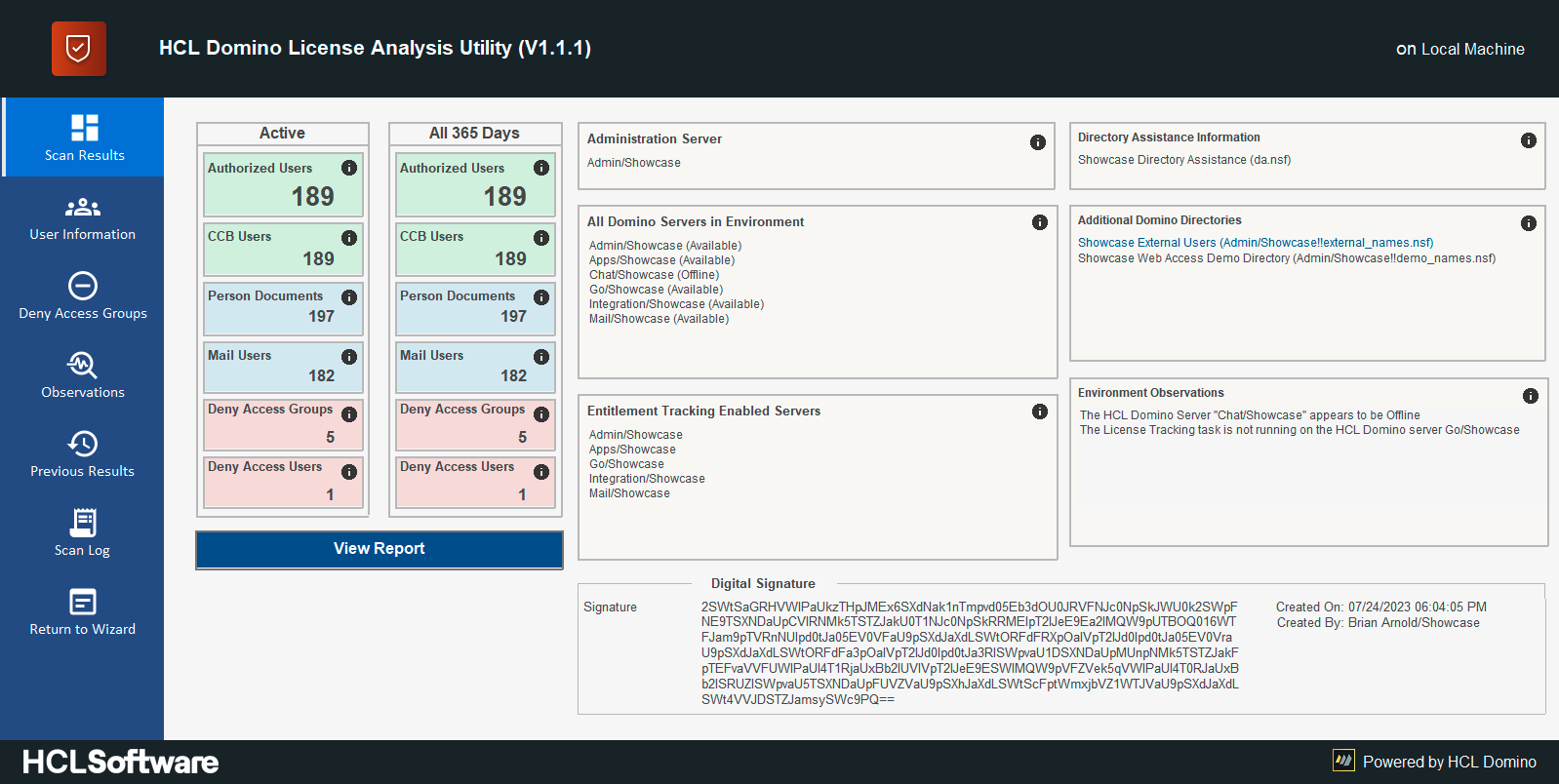This screenshot has width=1559, height=784.
Task: Select Integration/Showcase (Available) server entry
Action: tap(677, 304)
